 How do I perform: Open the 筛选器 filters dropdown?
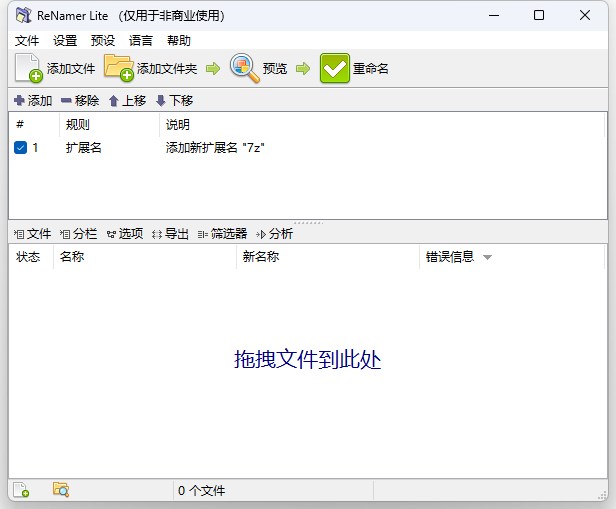pyautogui.click(x=222, y=234)
